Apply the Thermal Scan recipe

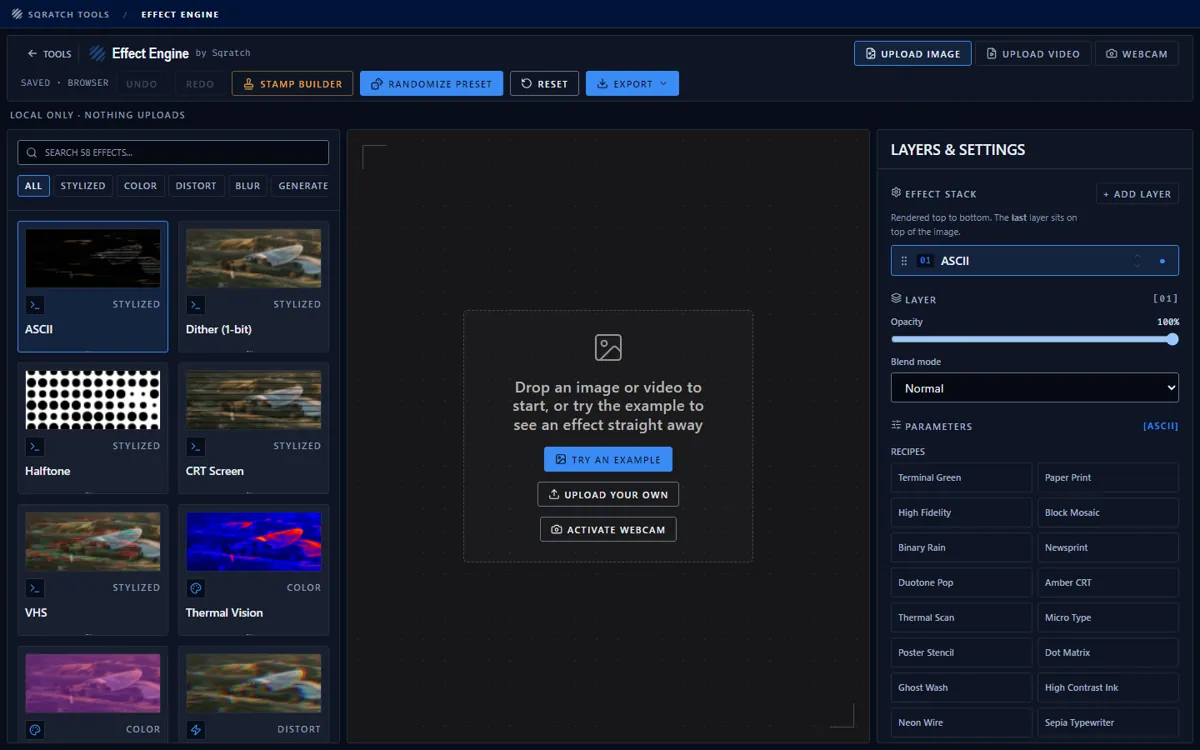tap(961, 618)
